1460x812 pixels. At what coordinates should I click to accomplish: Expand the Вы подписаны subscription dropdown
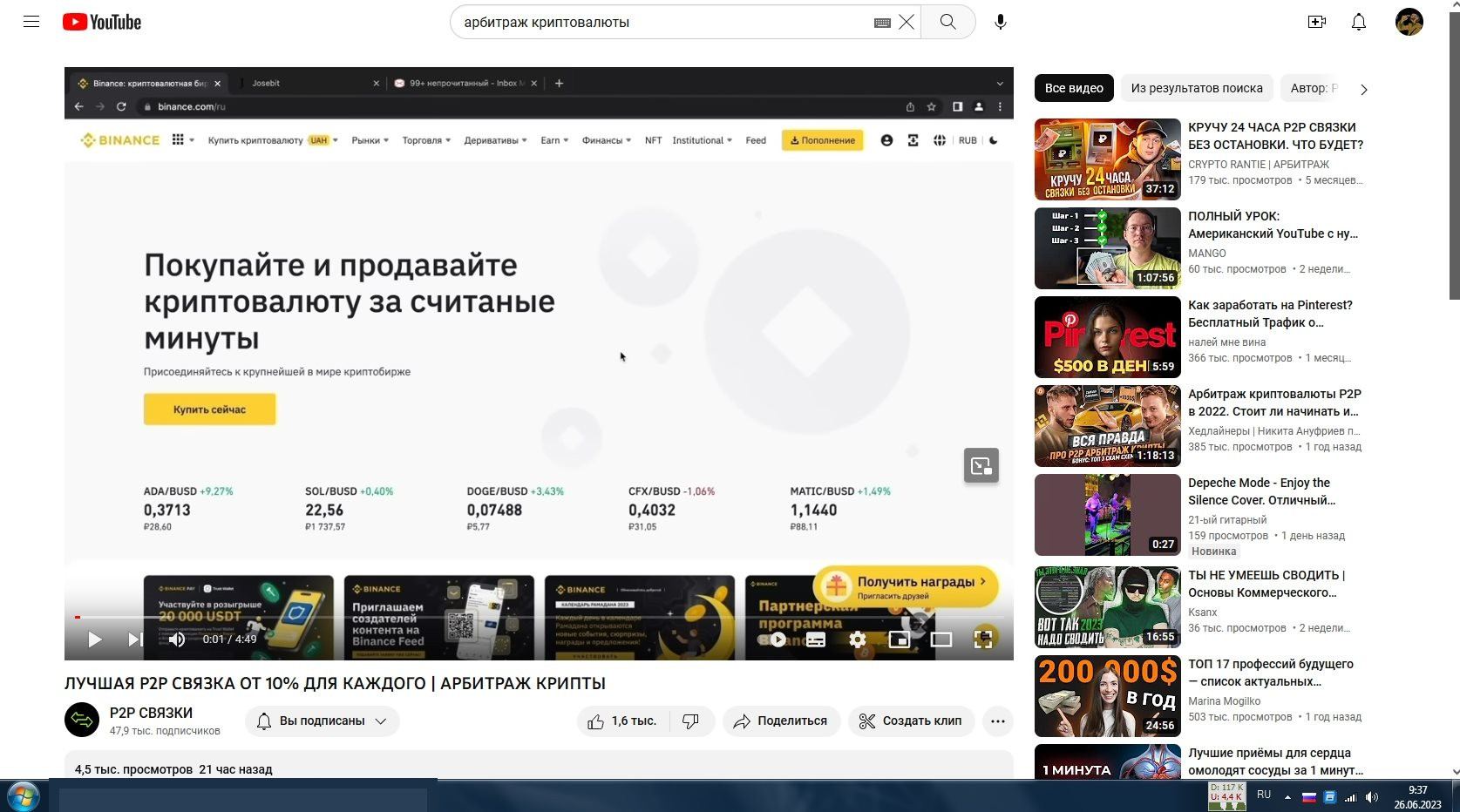[323, 721]
